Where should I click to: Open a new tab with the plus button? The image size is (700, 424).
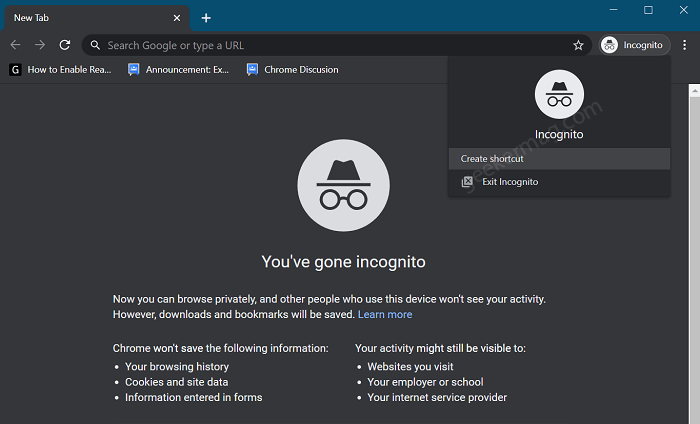[x=206, y=18]
